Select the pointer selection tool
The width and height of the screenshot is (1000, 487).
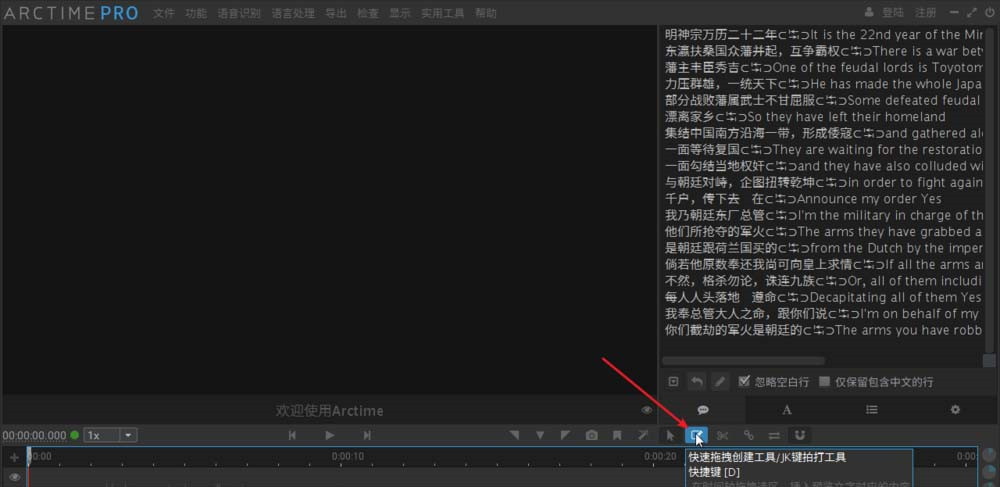point(670,435)
